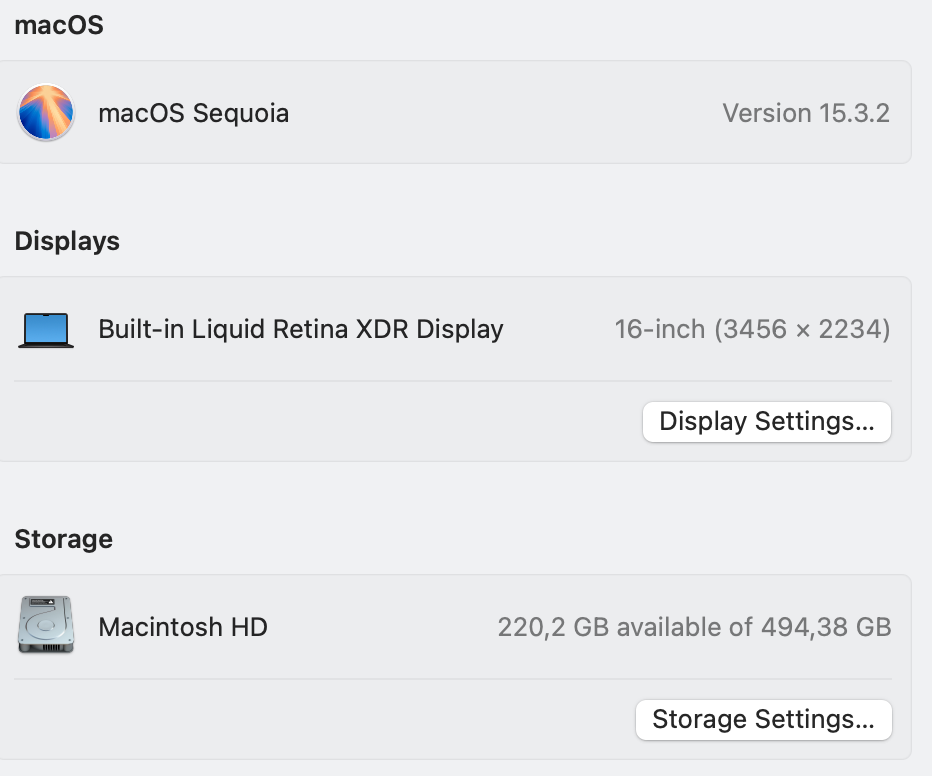The height and width of the screenshot is (776, 932).
Task: Click the Displays section heading
Action: [x=67, y=241]
